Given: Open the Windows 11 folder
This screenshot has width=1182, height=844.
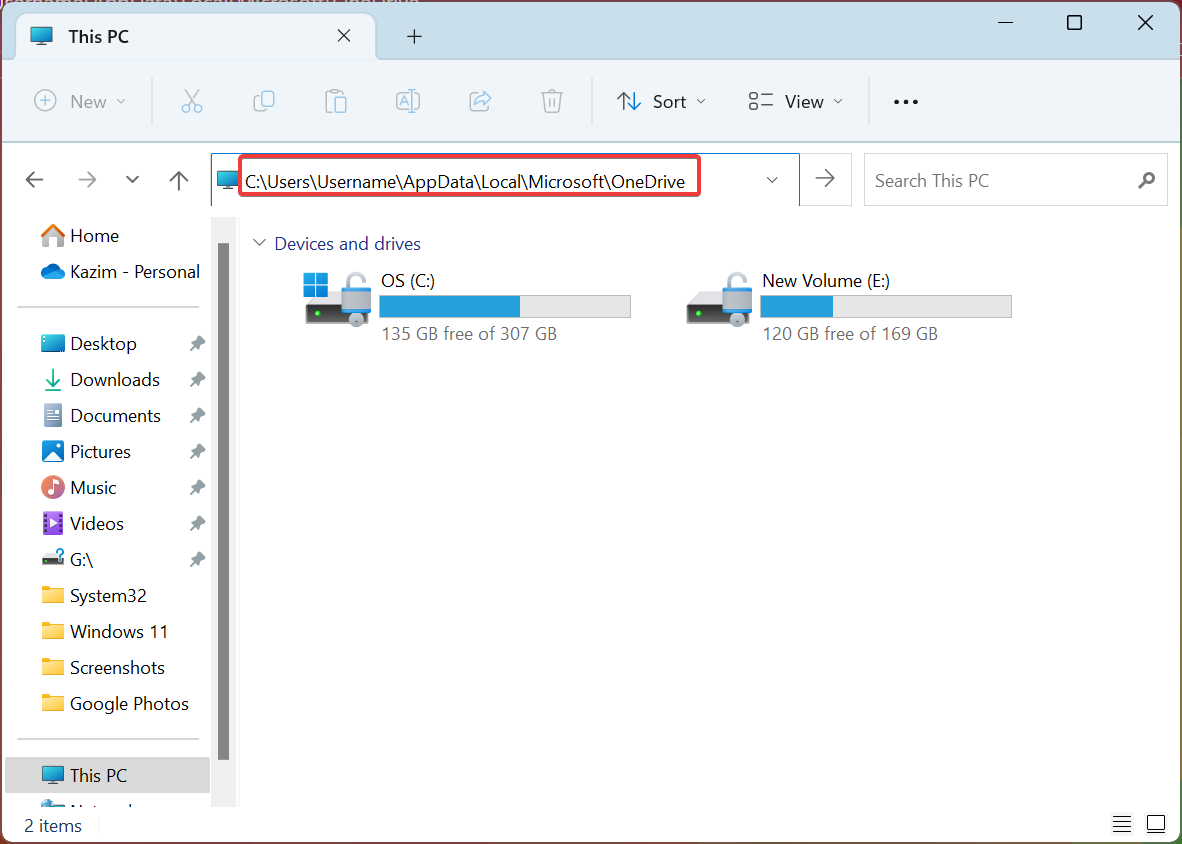Looking at the screenshot, I should (104, 631).
